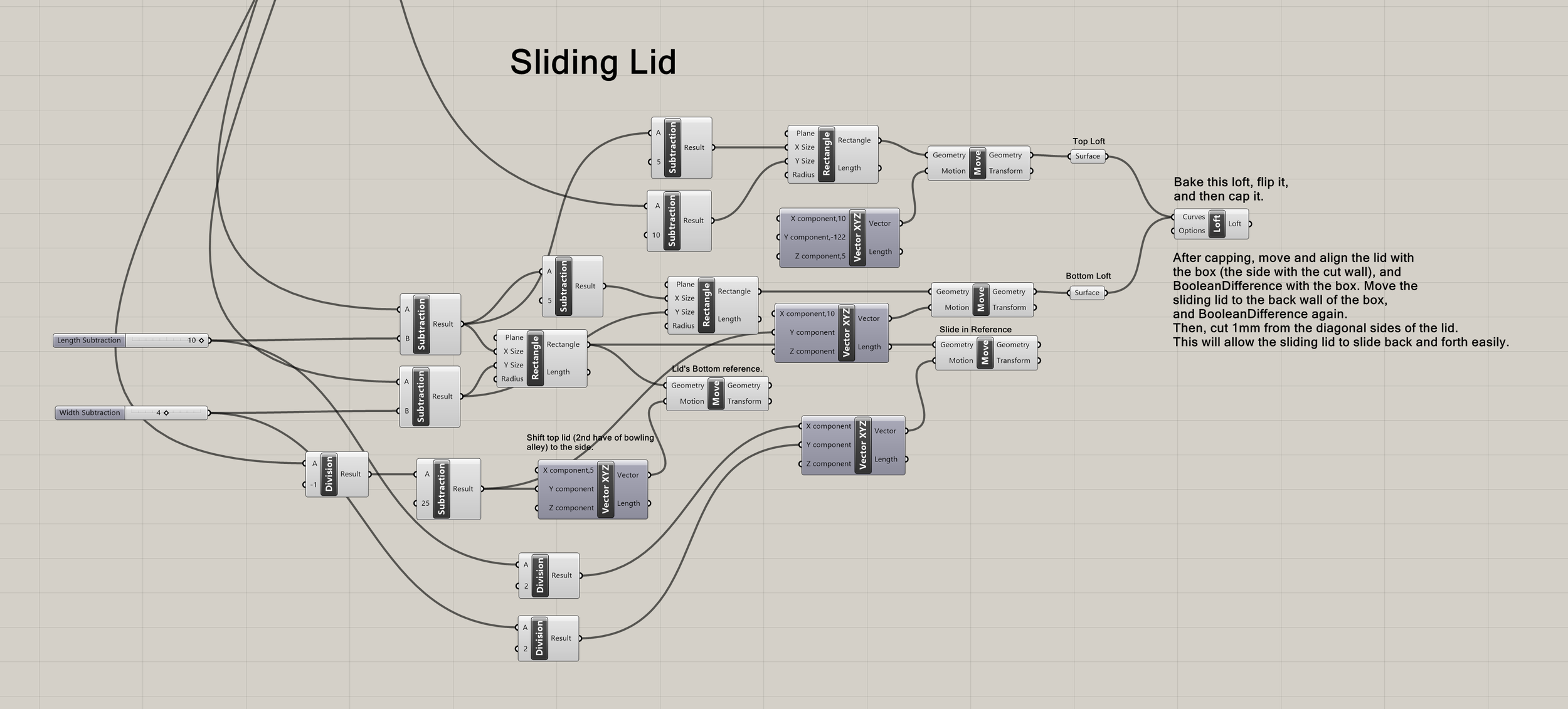Click the Loft component's Options input
This screenshot has width=1568, height=709.
pyautogui.click(x=1190, y=231)
